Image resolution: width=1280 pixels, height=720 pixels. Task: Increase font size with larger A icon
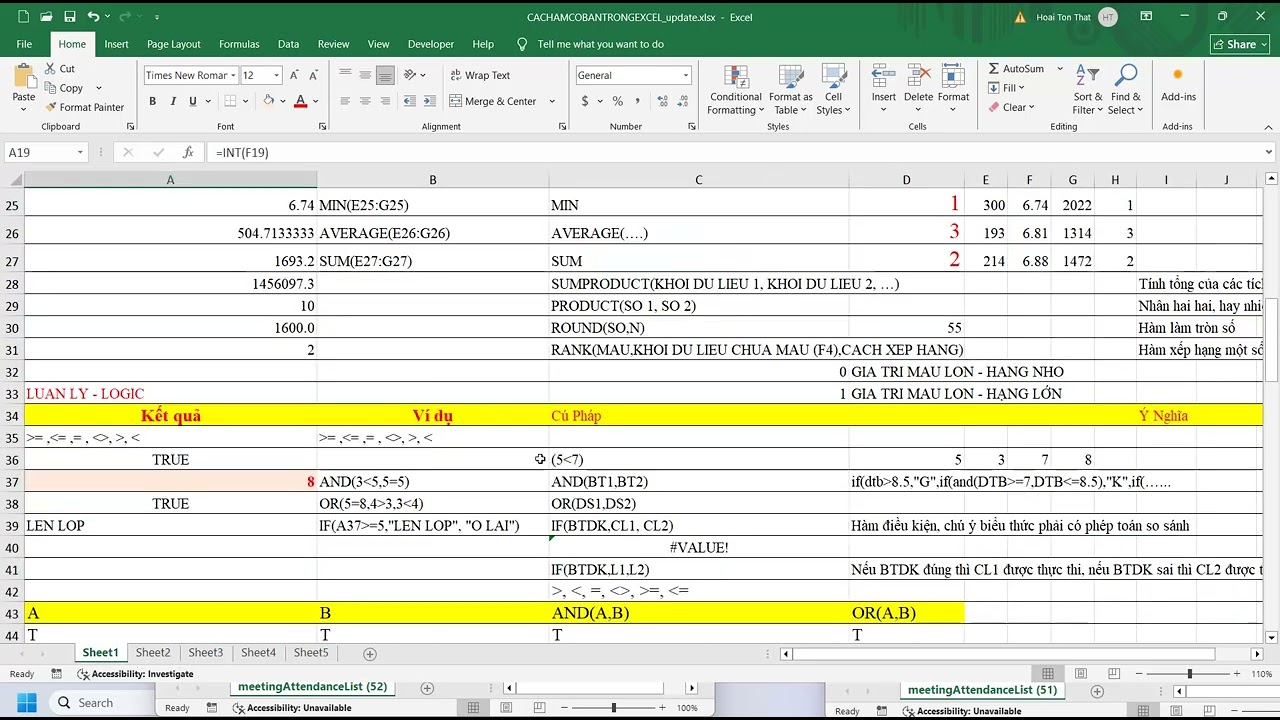point(294,75)
